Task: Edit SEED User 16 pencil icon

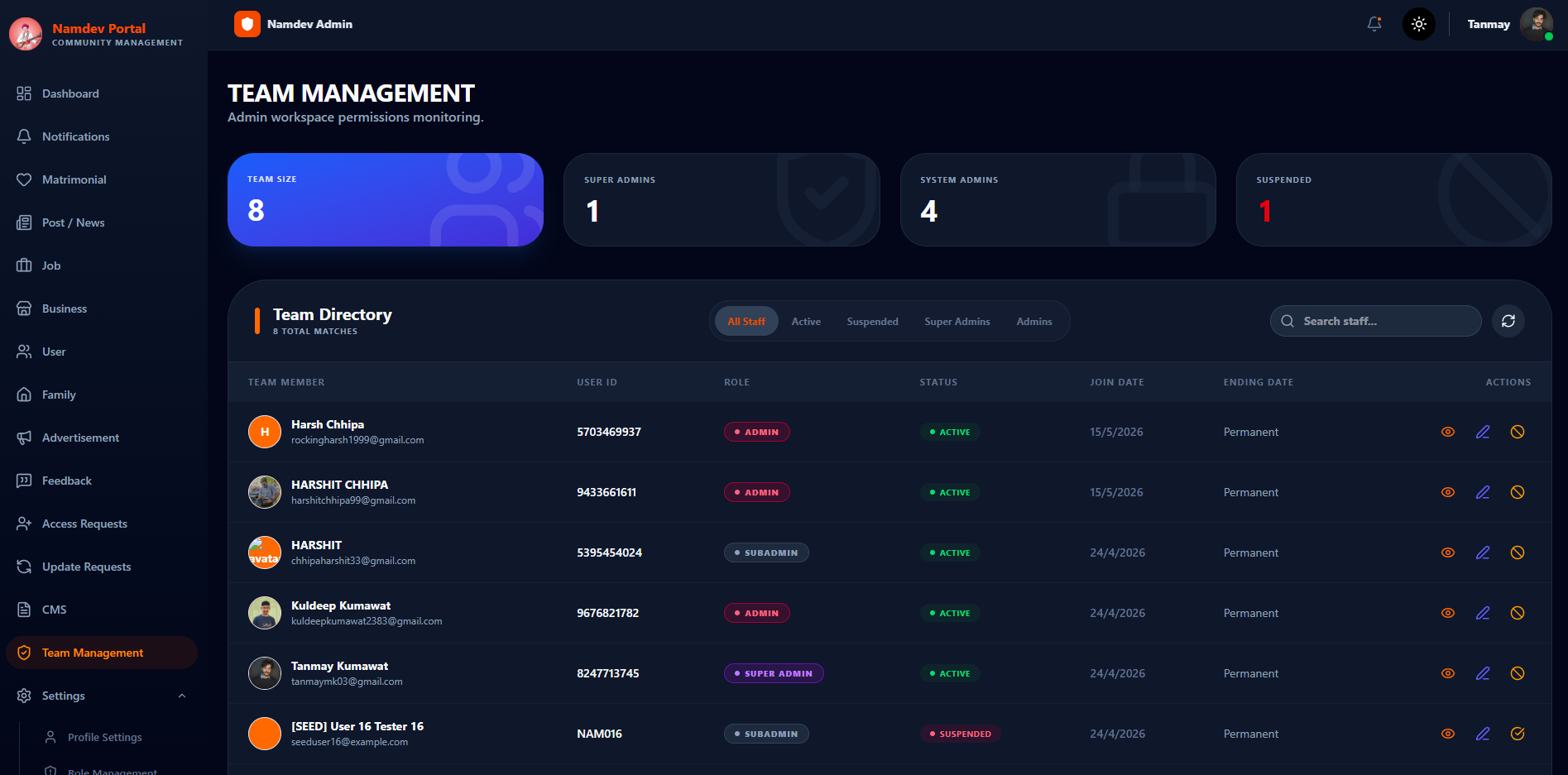Action: 1483,734
